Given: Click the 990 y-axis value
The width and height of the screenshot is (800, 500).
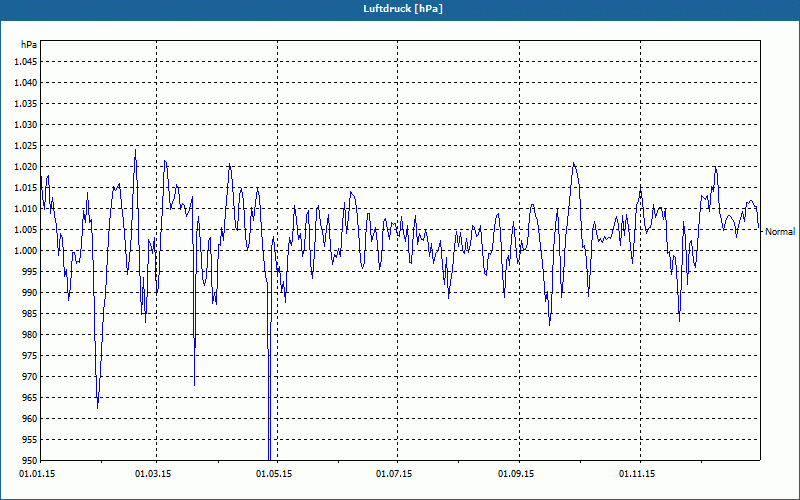Looking at the screenshot, I should [x=30, y=292].
